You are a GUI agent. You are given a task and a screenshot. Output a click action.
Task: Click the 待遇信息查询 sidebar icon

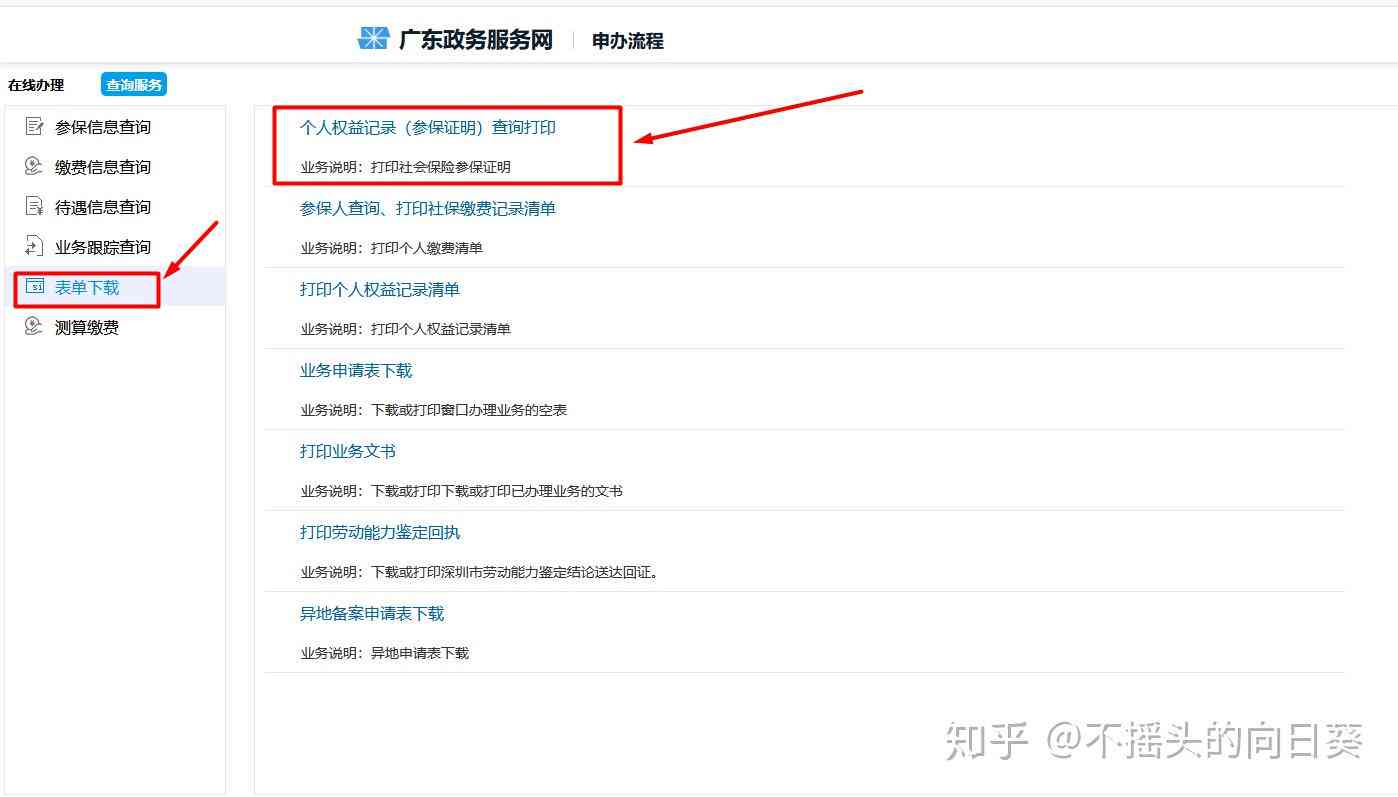(34, 206)
